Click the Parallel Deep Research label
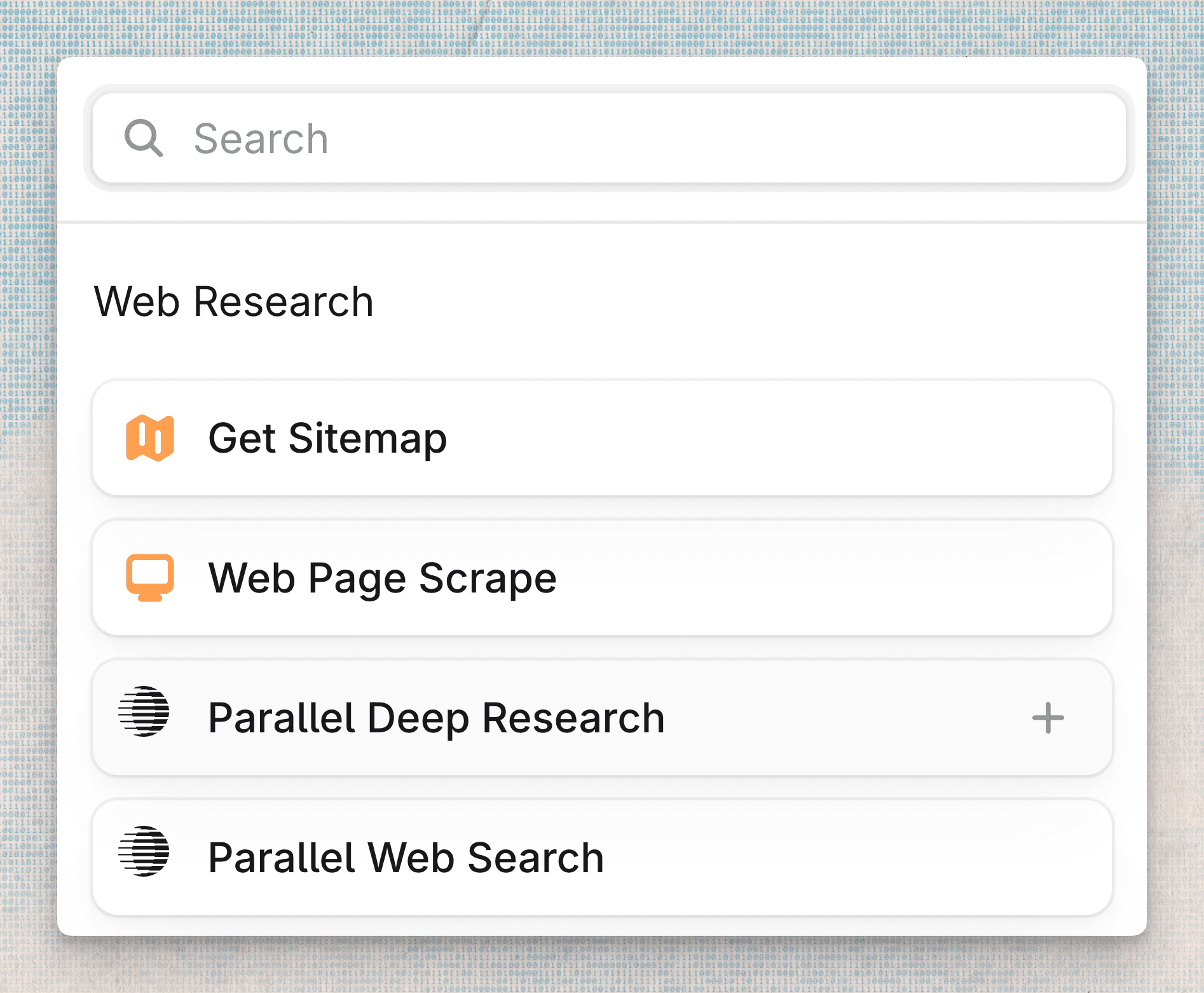 [x=437, y=717]
